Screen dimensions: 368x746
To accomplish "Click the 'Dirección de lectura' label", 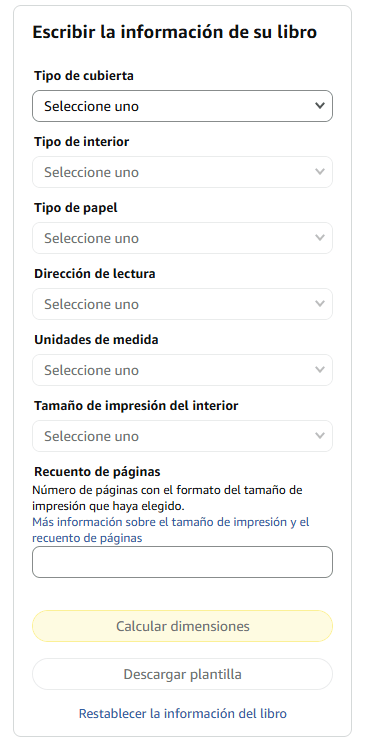I will 95,274.
